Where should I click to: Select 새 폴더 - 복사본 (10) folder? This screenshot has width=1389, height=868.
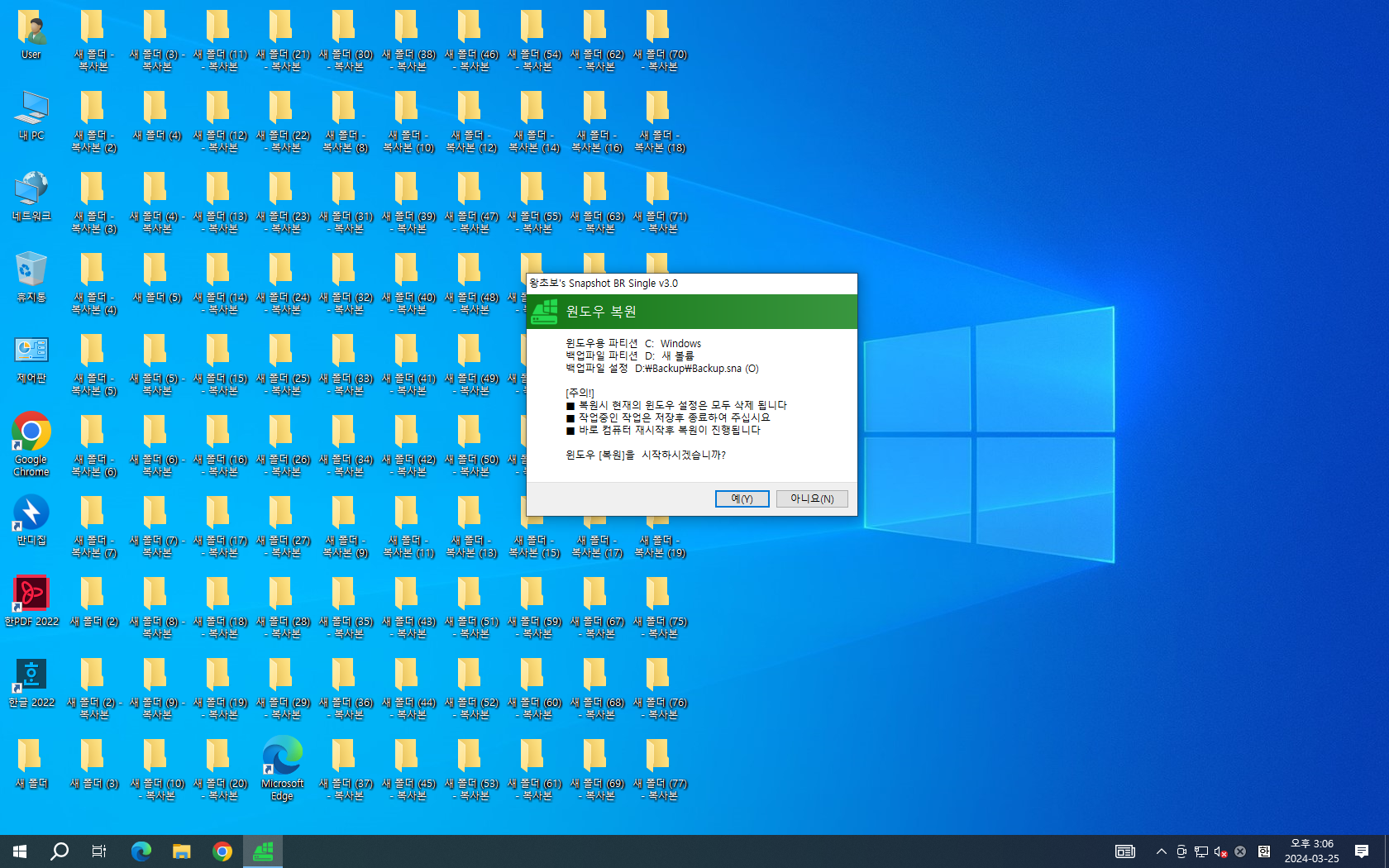tap(408, 121)
